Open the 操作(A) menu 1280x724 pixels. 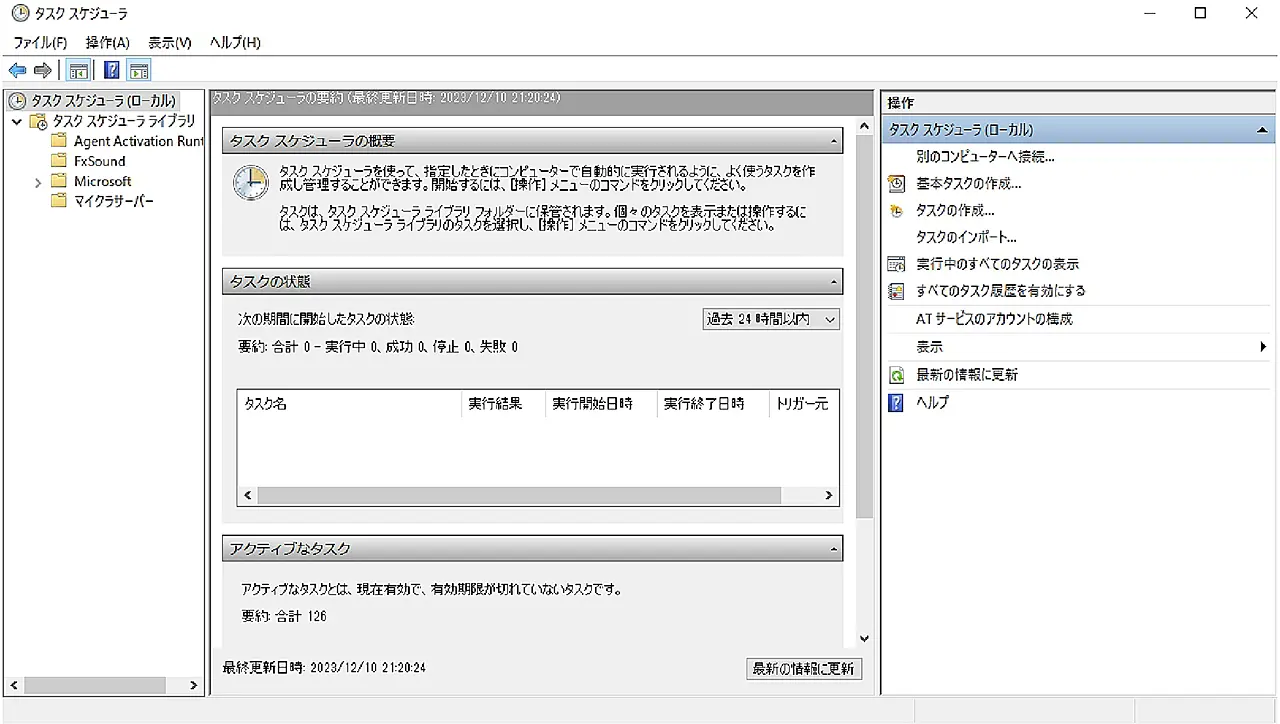tap(107, 42)
